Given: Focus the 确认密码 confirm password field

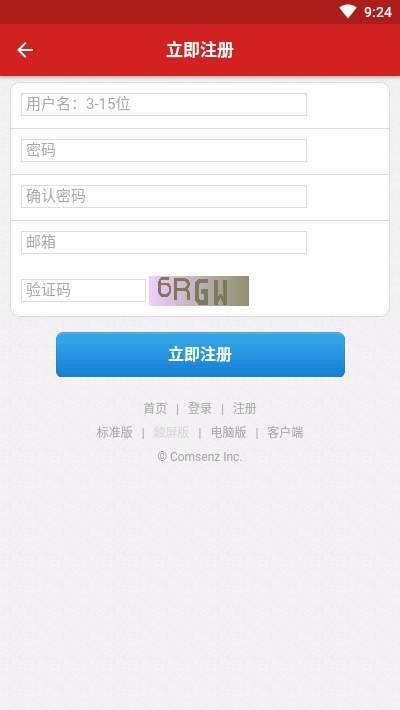Looking at the screenshot, I should click(x=164, y=197).
